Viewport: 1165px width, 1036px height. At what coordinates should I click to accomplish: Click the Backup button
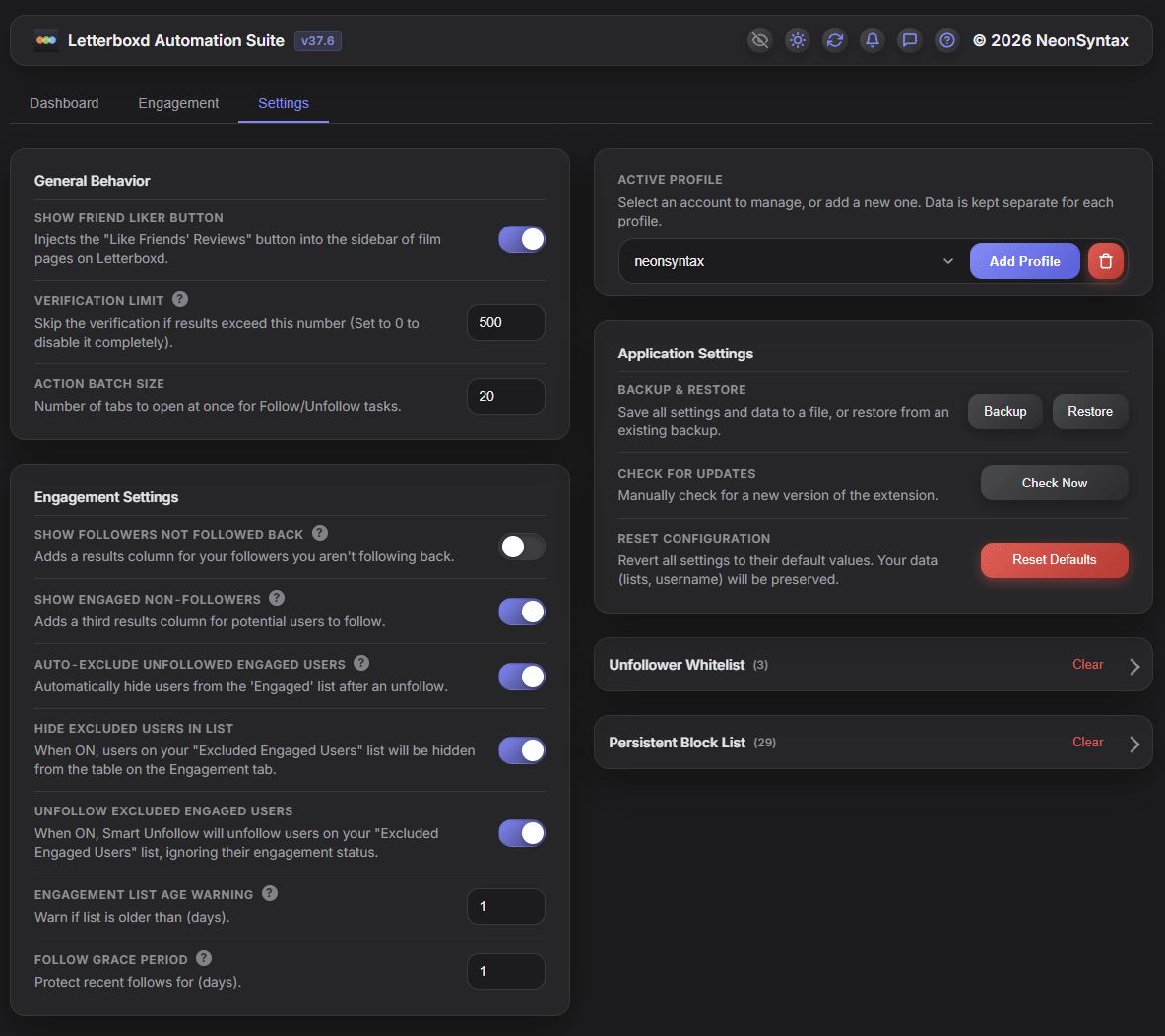click(1004, 411)
